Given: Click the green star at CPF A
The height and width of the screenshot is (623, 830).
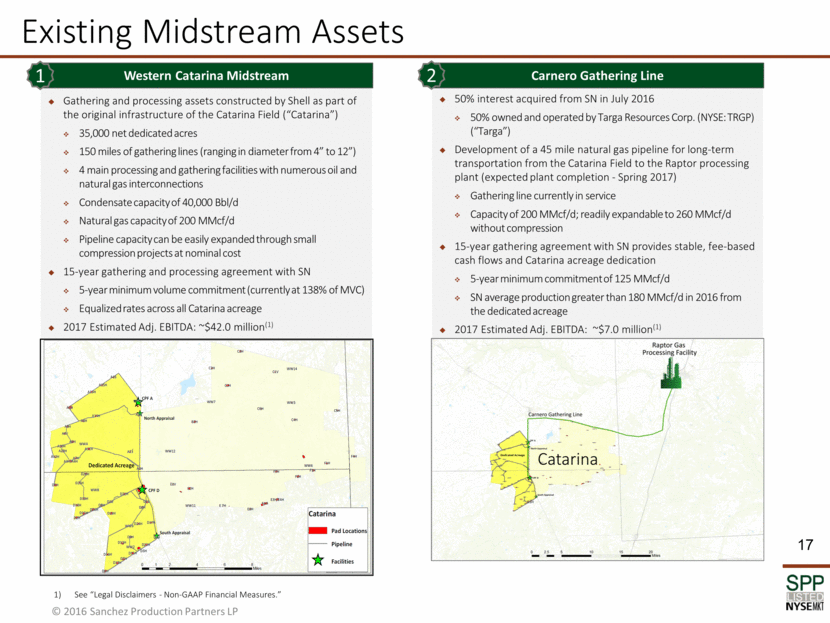Looking at the screenshot, I should tap(138, 402).
